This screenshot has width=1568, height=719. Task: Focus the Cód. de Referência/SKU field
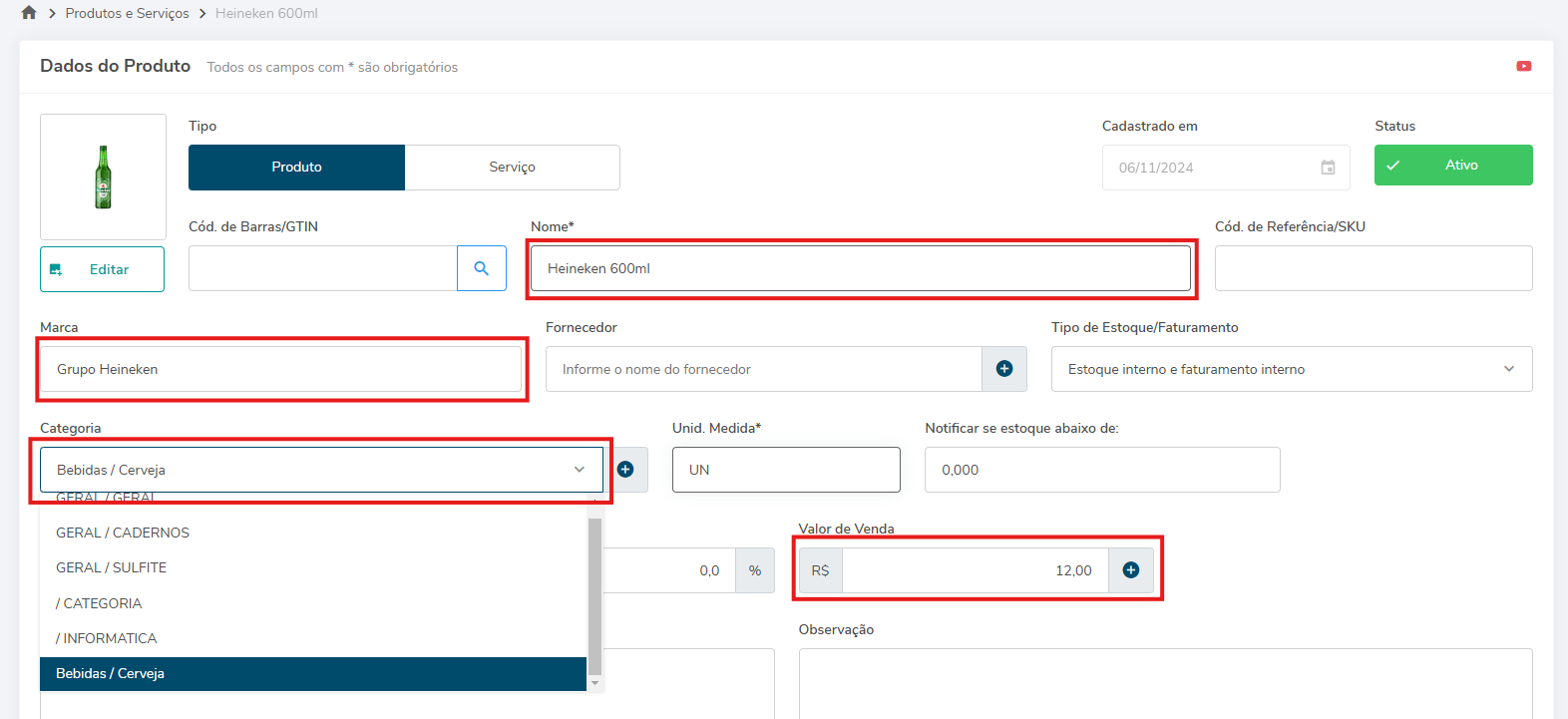click(1373, 268)
